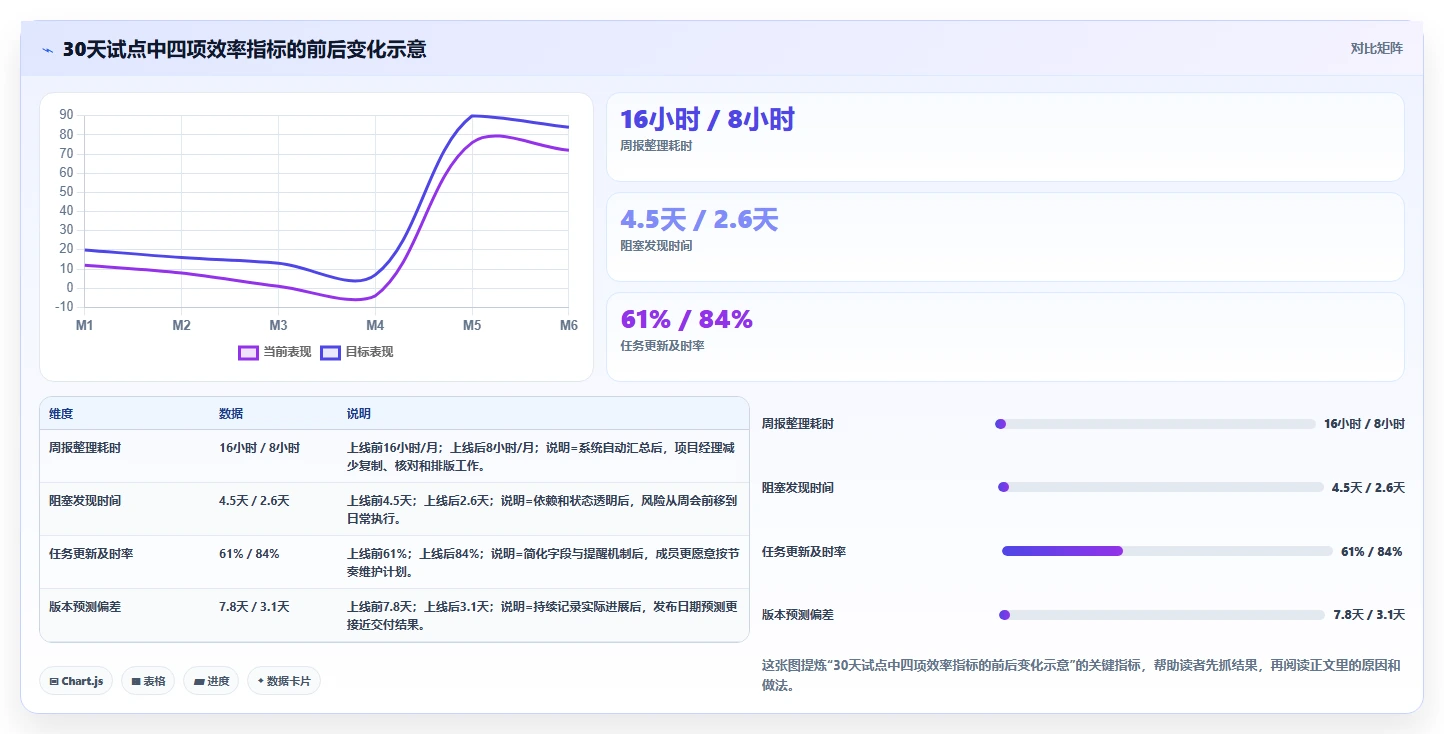Select the 表格 tag chip
This screenshot has width=1444, height=734.
[148, 681]
